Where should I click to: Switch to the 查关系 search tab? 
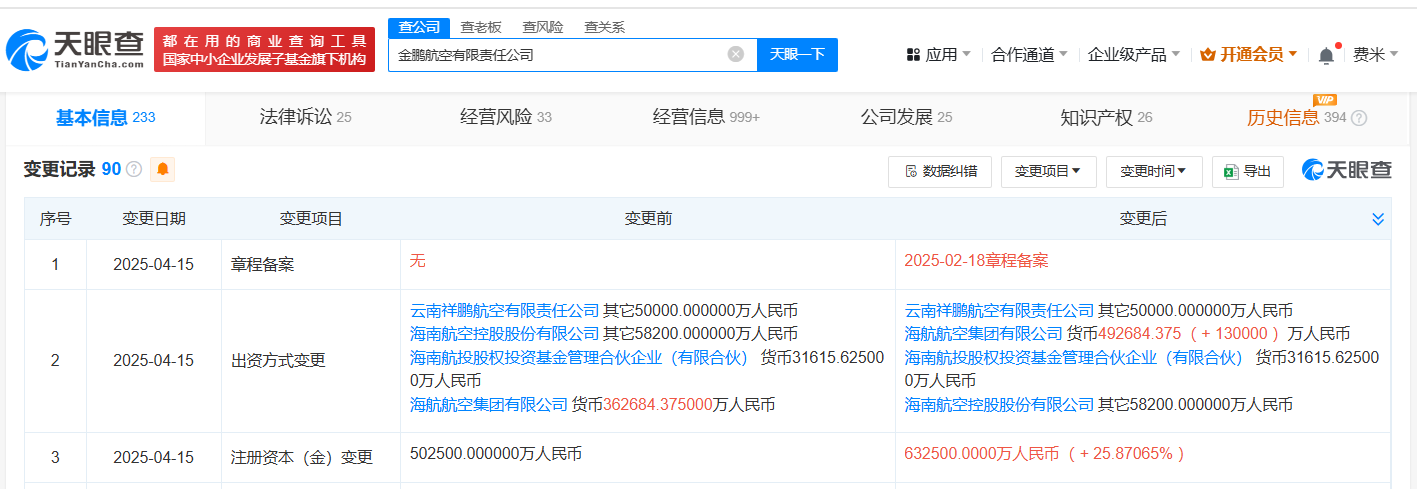[605, 27]
